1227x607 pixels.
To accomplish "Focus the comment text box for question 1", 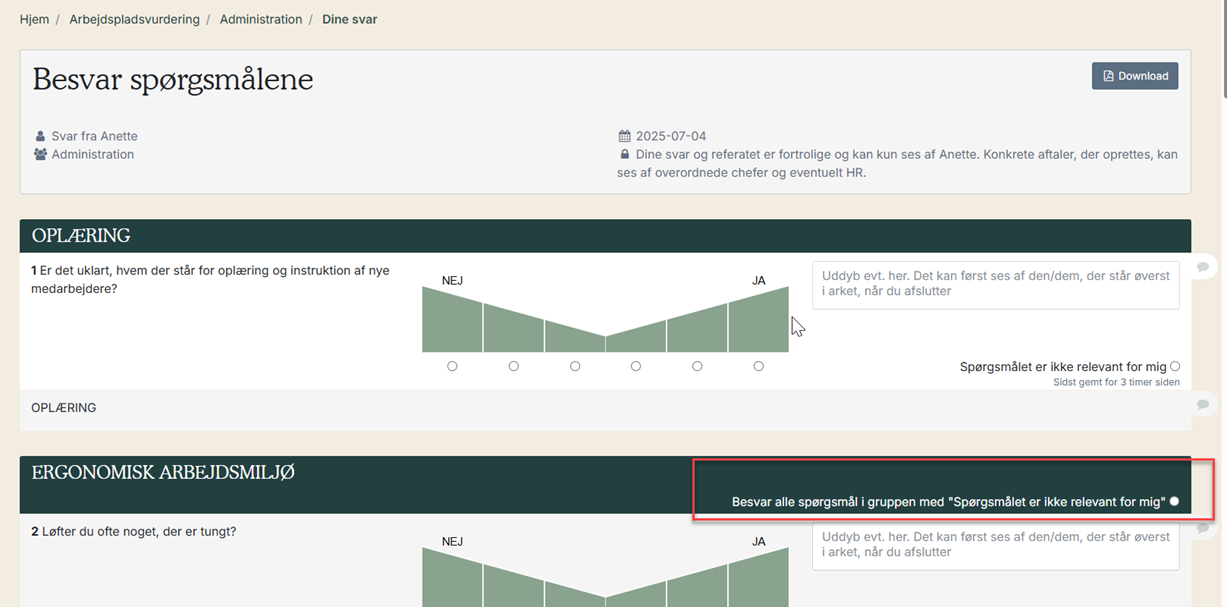I will 995,285.
